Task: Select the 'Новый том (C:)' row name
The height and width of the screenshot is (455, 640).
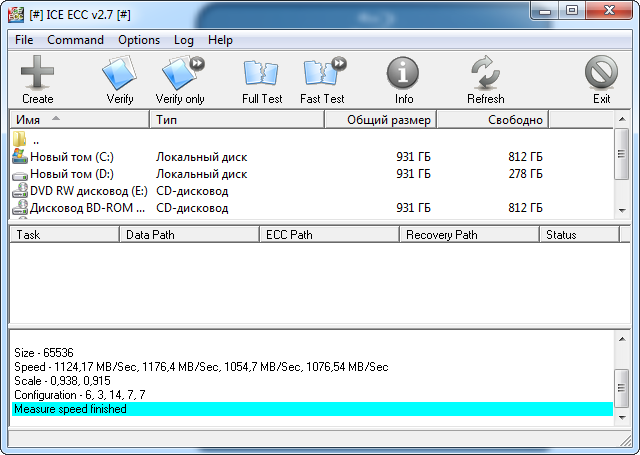Action: [72, 157]
